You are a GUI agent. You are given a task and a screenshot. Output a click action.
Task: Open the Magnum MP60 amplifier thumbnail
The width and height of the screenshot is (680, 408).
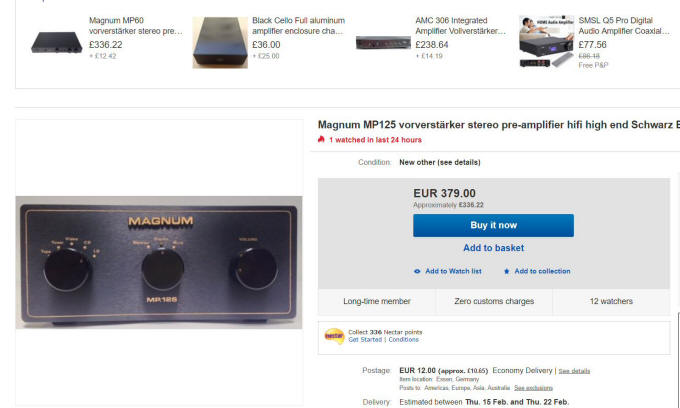pyautogui.click(x=58, y=42)
